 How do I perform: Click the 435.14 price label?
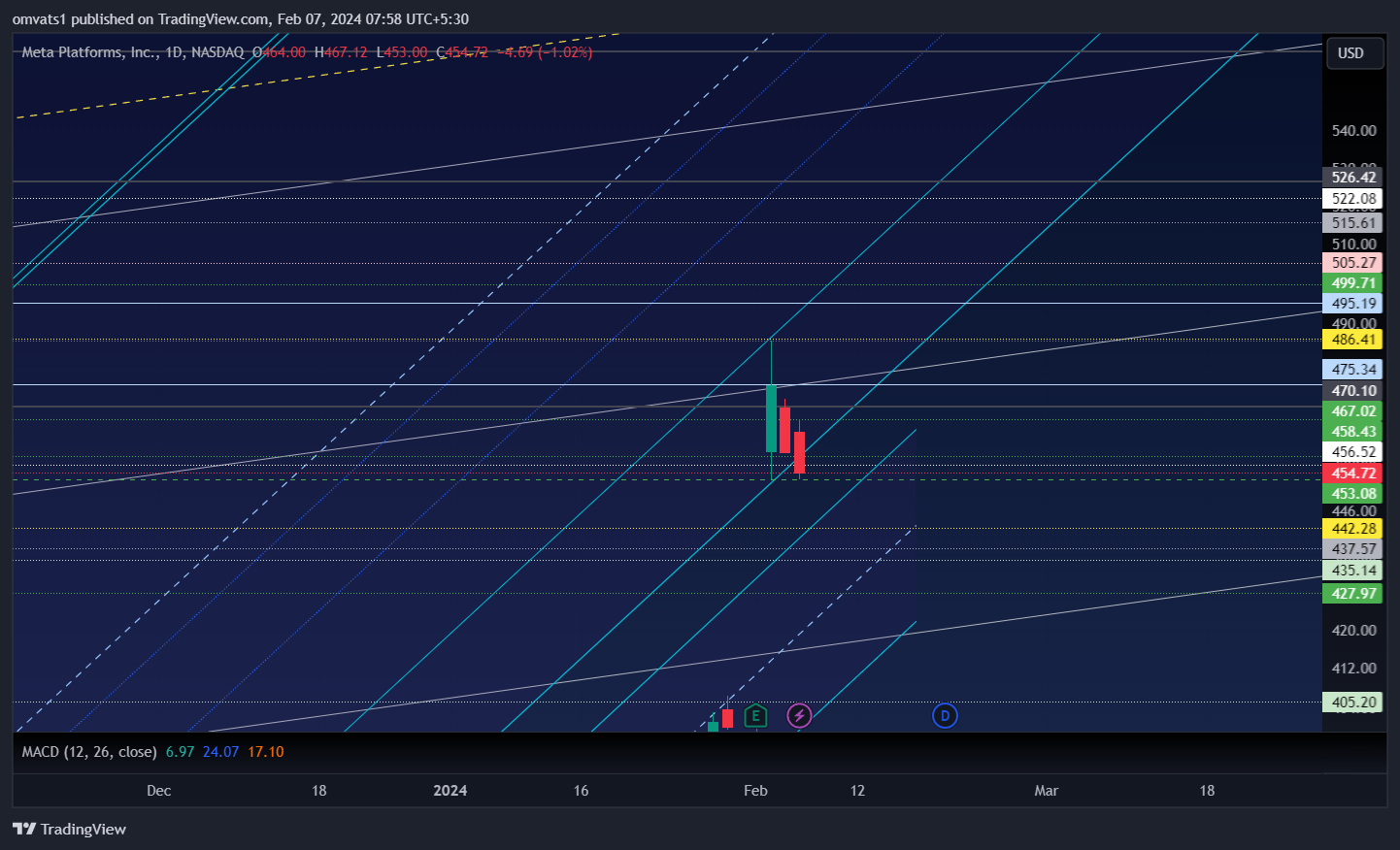point(1352,571)
